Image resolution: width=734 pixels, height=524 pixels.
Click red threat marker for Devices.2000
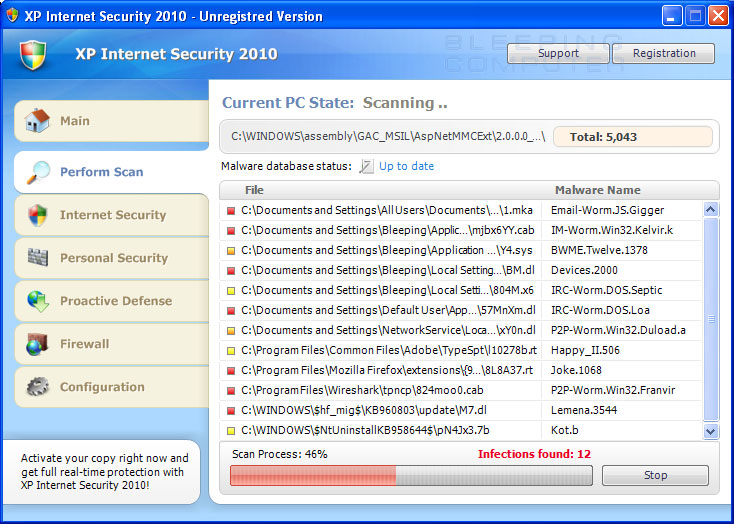231,271
